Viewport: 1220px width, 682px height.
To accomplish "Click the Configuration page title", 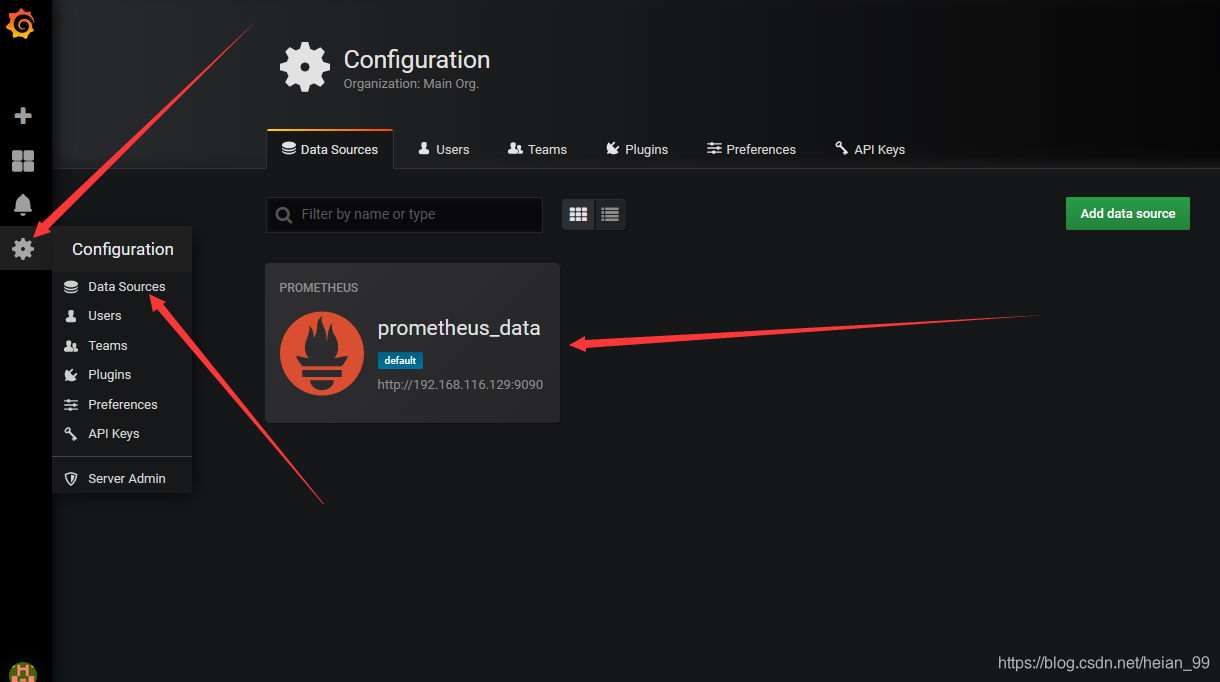I will pyautogui.click(x=417, y=59).
